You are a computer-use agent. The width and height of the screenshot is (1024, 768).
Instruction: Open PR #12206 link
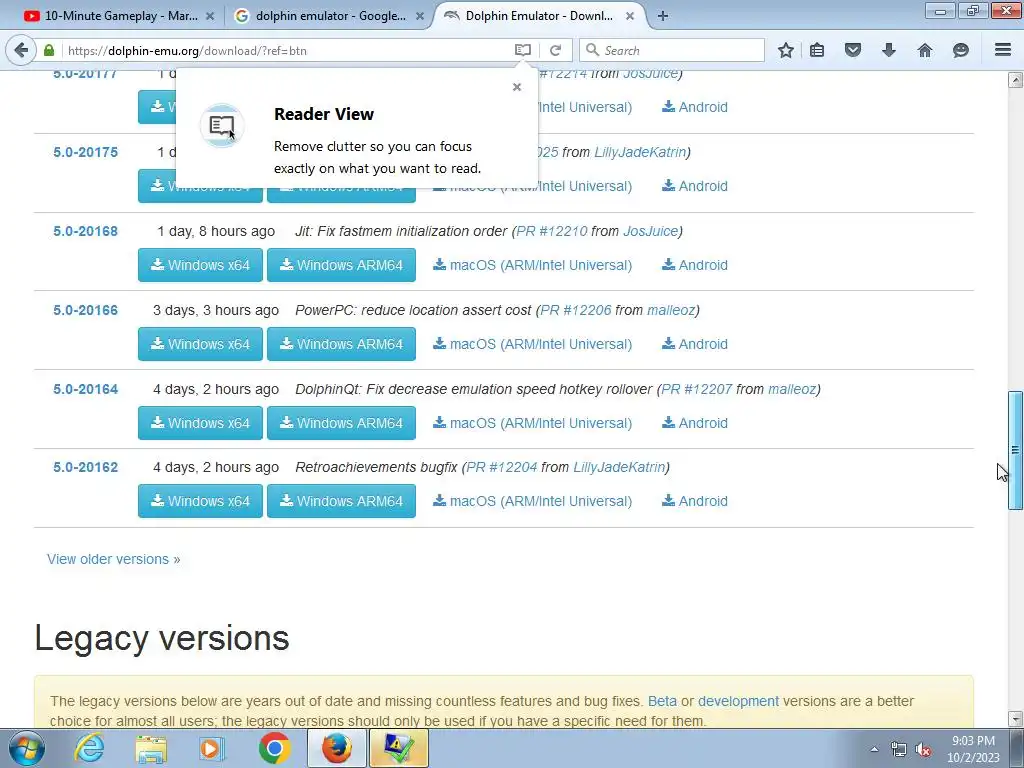click(576, 310)
